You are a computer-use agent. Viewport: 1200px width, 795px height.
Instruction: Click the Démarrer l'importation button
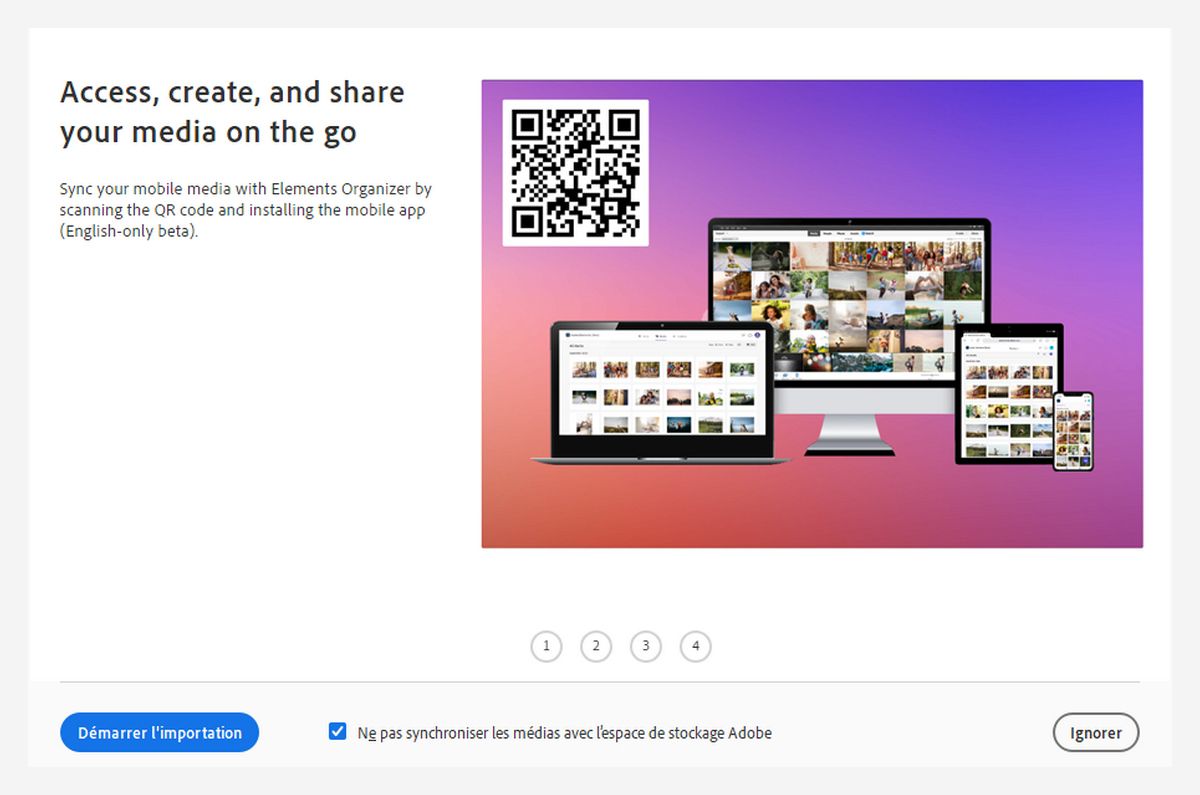pyautogui.click(x=159, y=732)
